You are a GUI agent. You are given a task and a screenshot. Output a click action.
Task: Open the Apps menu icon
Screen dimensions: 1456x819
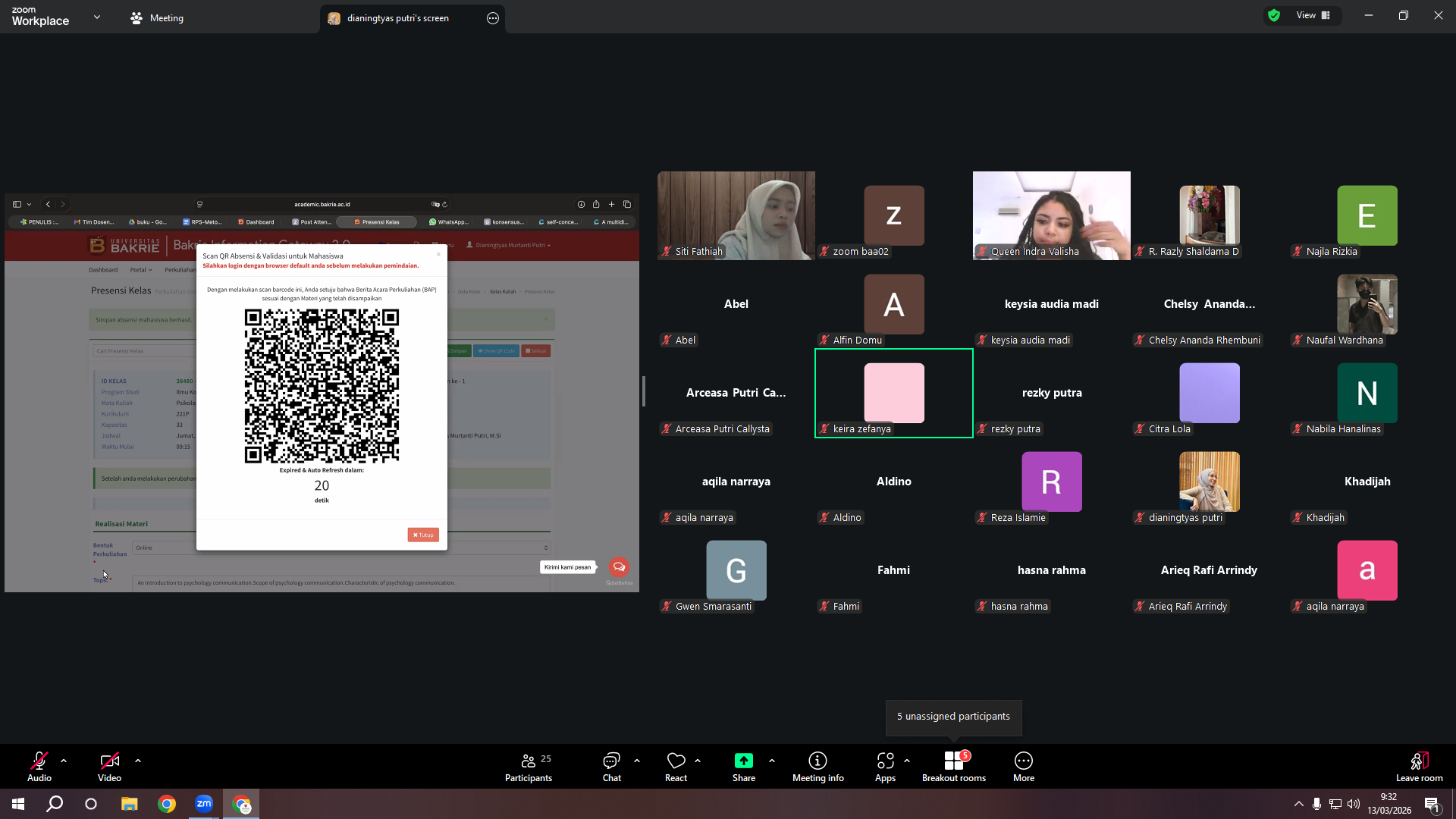click(x=885, y=761)
